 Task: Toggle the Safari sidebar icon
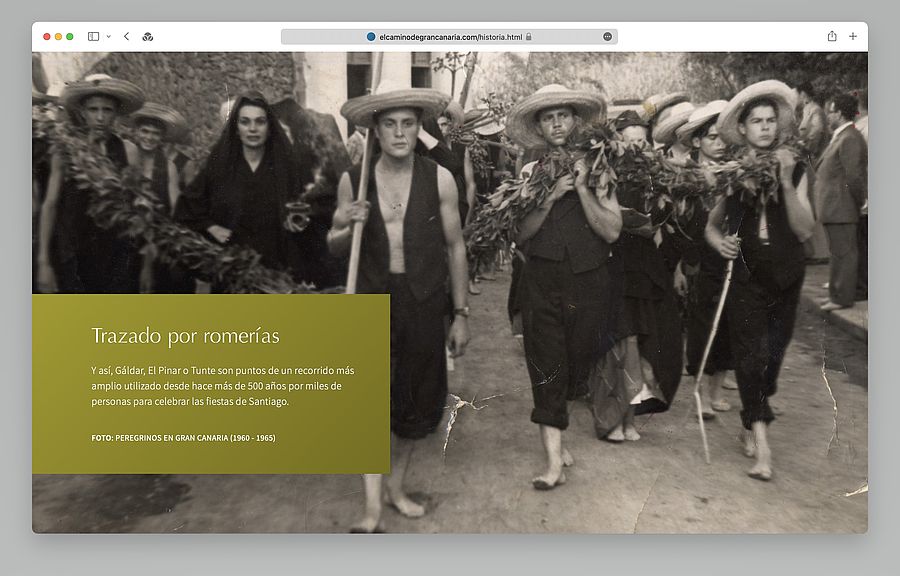(94, 37)
